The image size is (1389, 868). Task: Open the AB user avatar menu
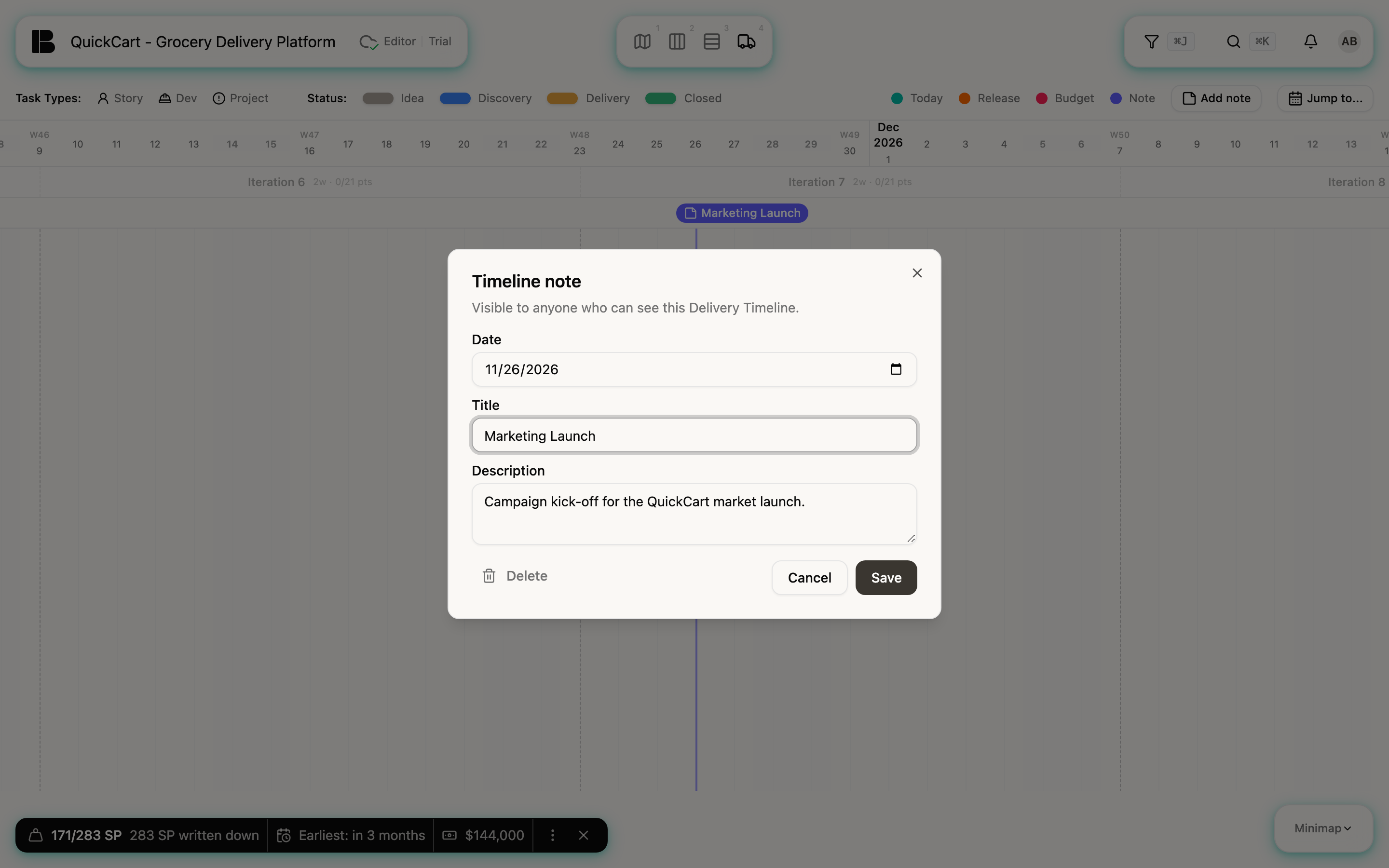click(x=1349, y=41)
